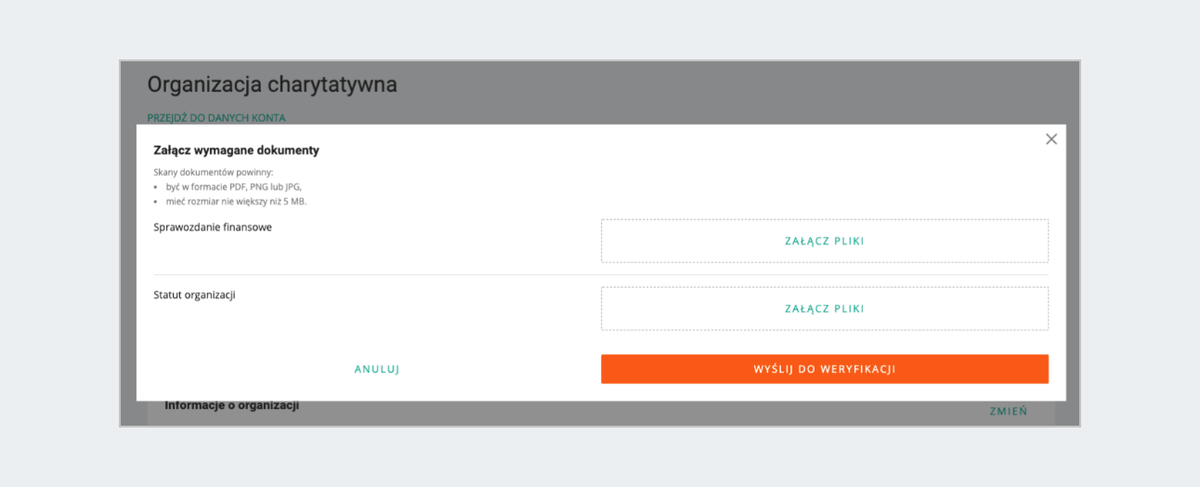Close the document upload dialog with X
The image size is (1200, 487).
point(1051,139)
